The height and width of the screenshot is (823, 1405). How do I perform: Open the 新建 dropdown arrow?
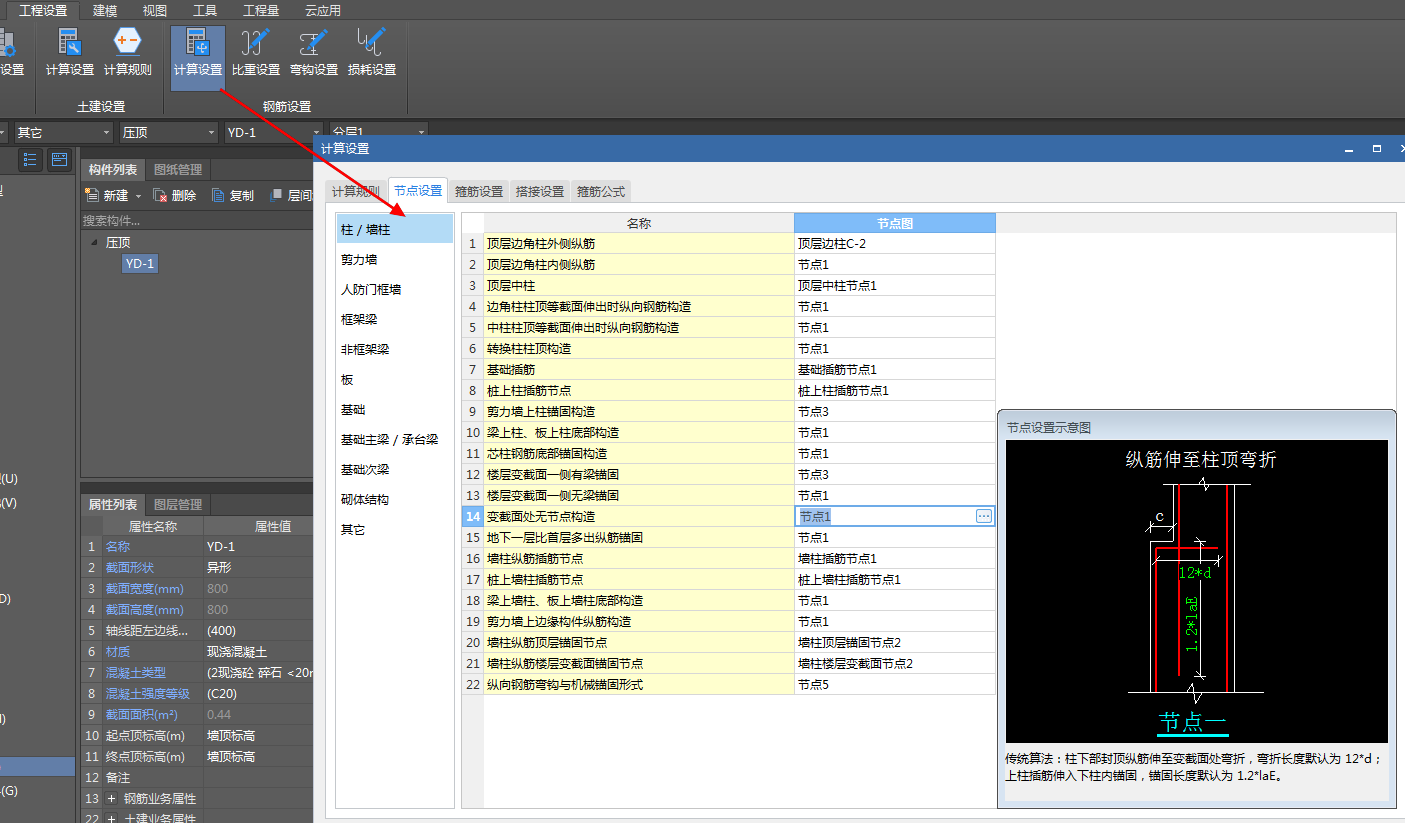(139, 197)
